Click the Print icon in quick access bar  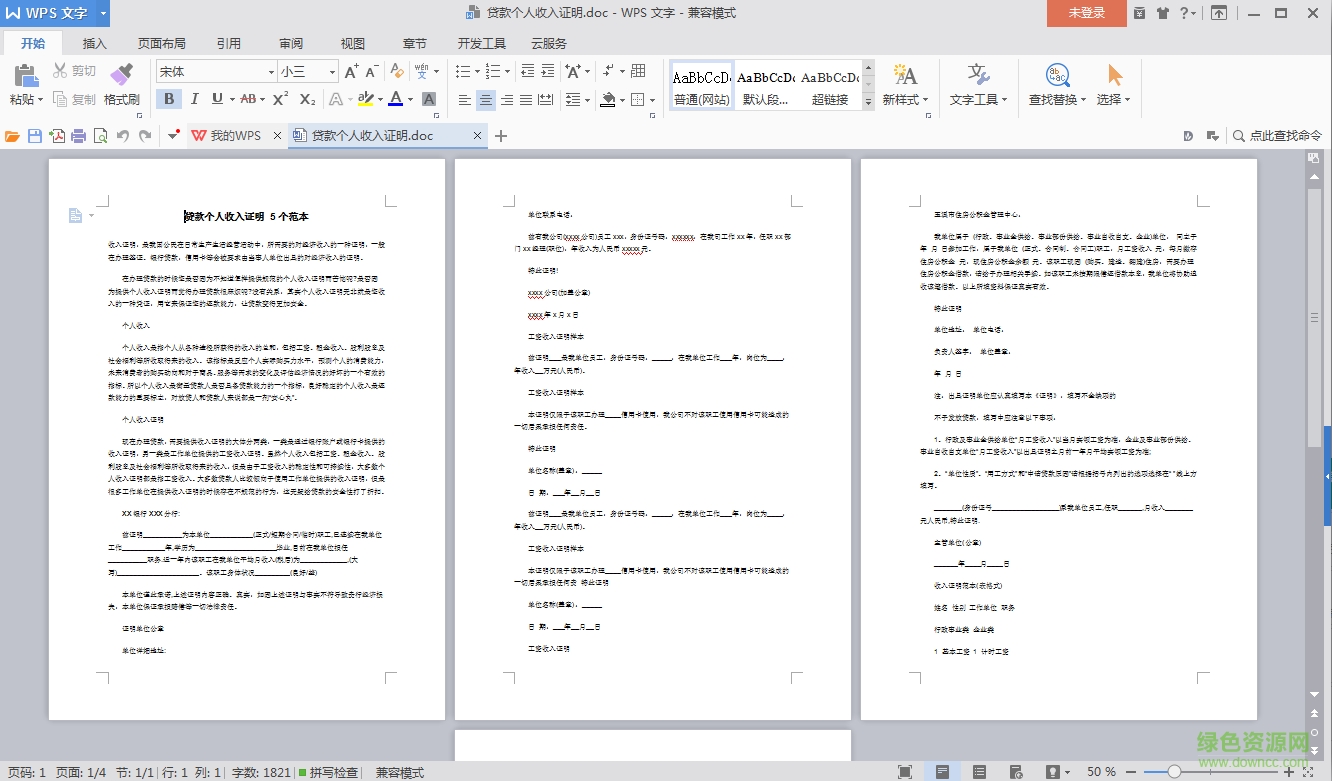pyautogui.click(x=79, y=136)
